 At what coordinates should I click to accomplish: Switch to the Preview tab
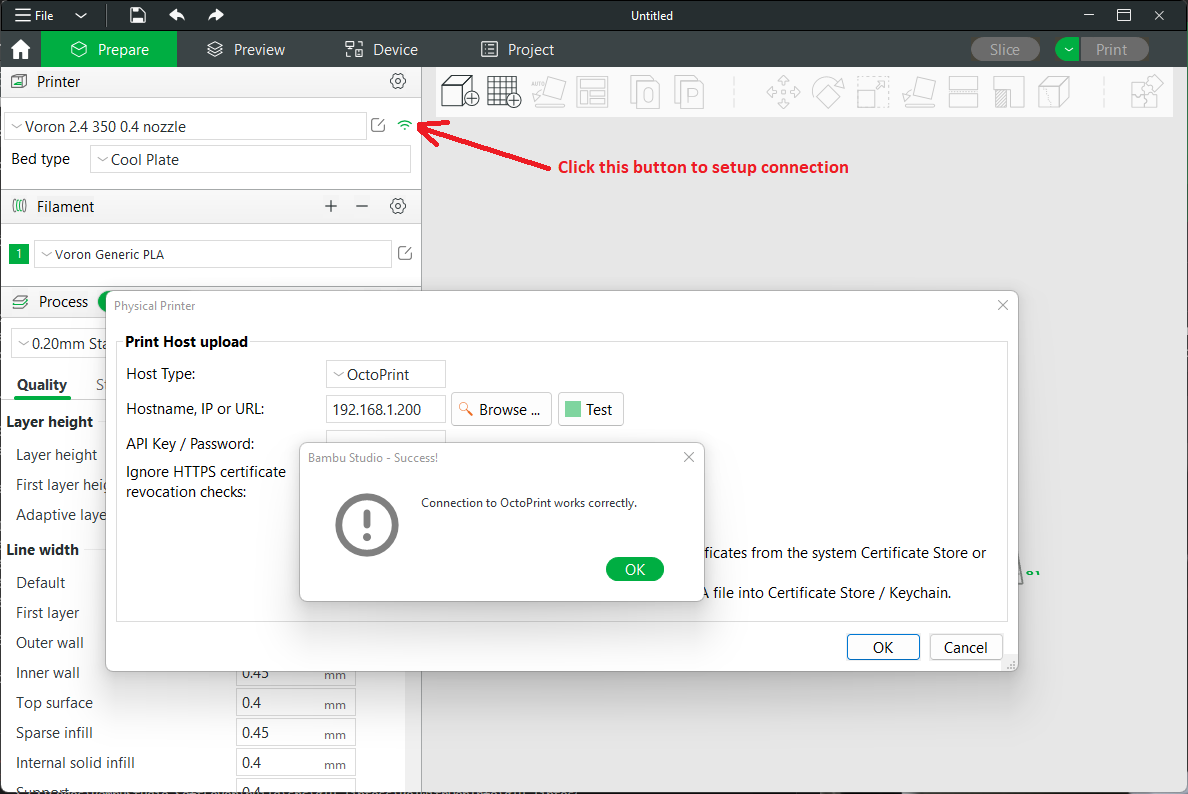pyautogui.click(x=246, y=50)
